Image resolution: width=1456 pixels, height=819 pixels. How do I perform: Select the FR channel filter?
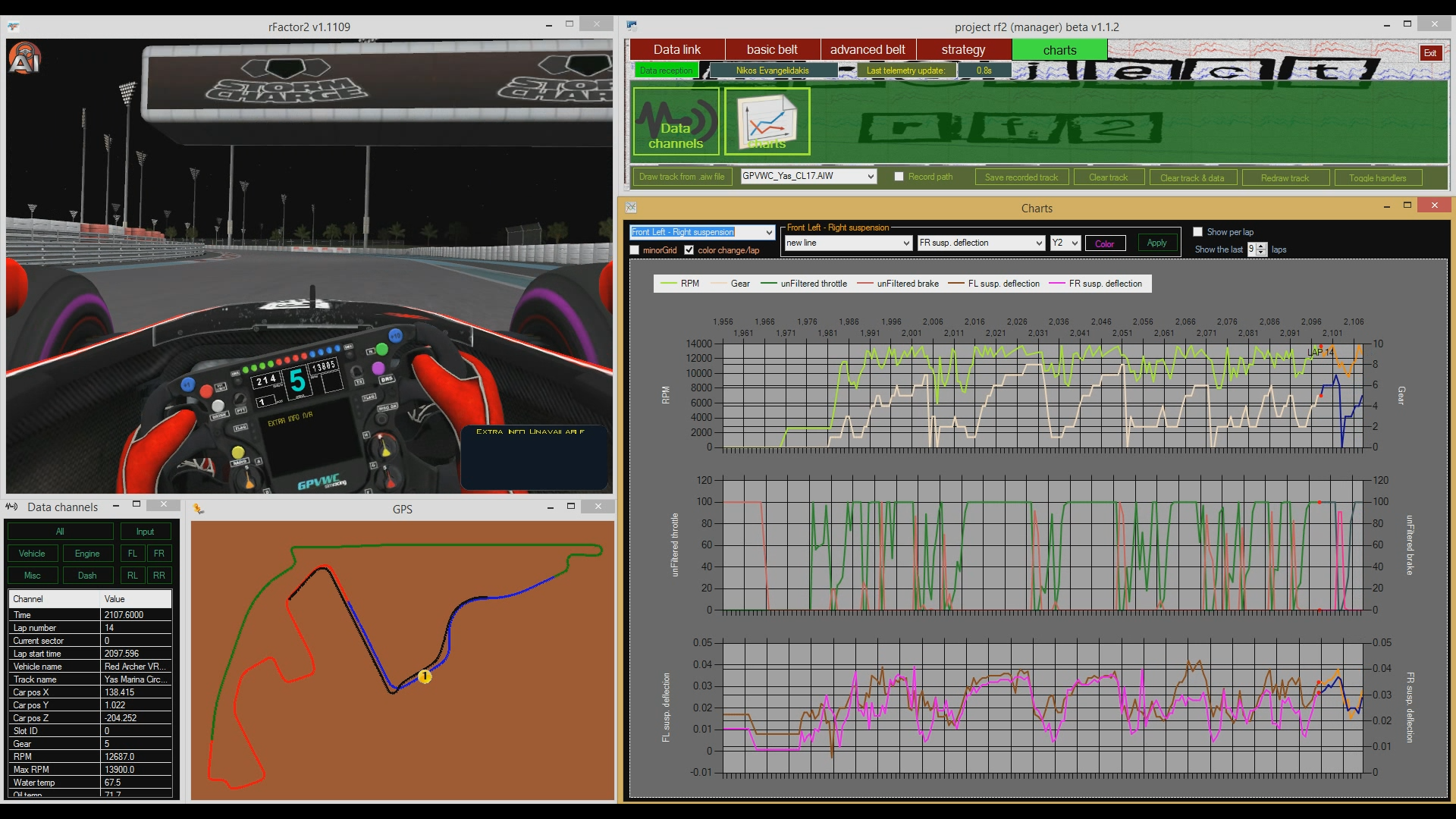click(159, 554)
